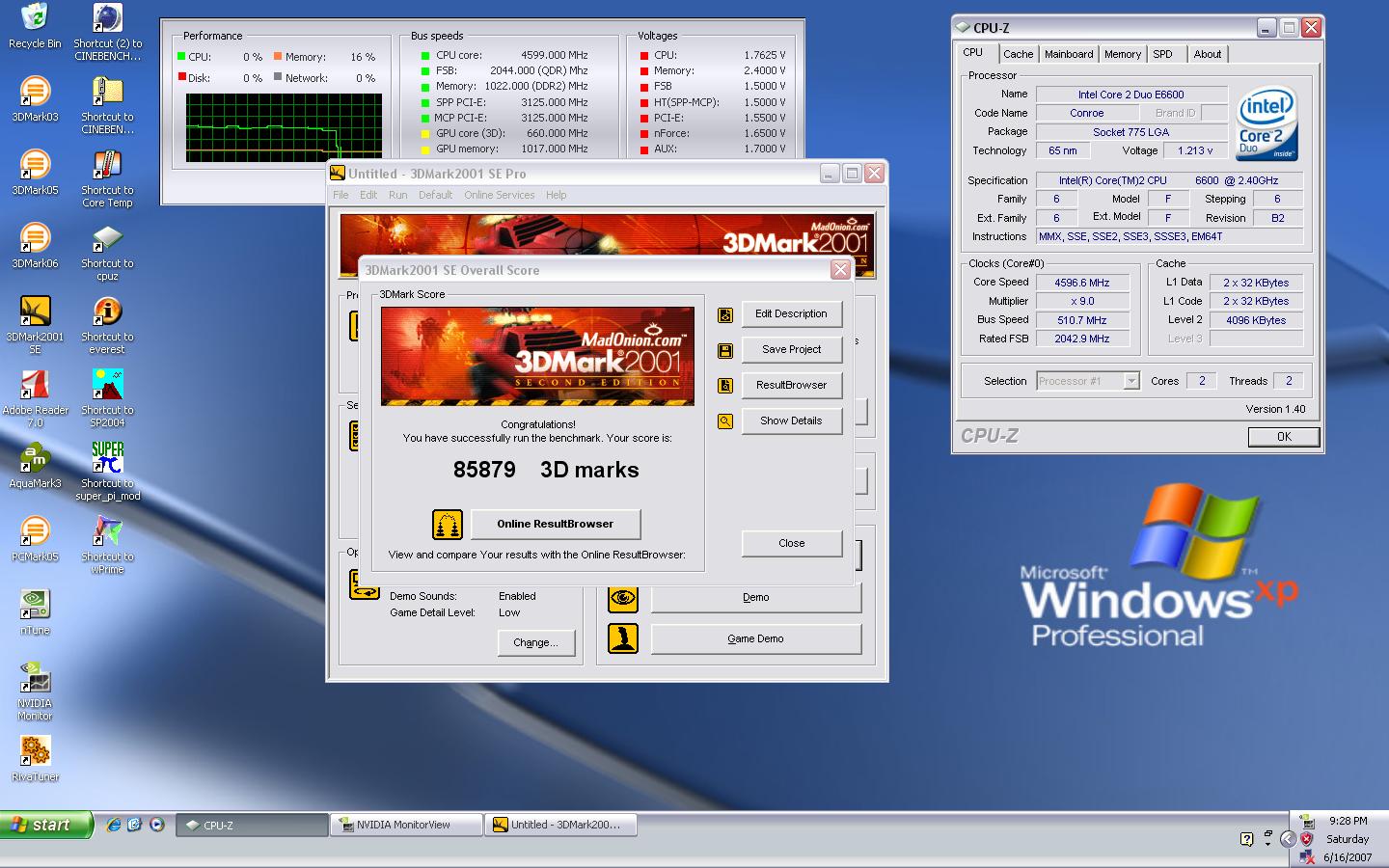Open Shortcut to CINEBENCH folder icon
1389x868 pixels.
(x=107, y=105)
